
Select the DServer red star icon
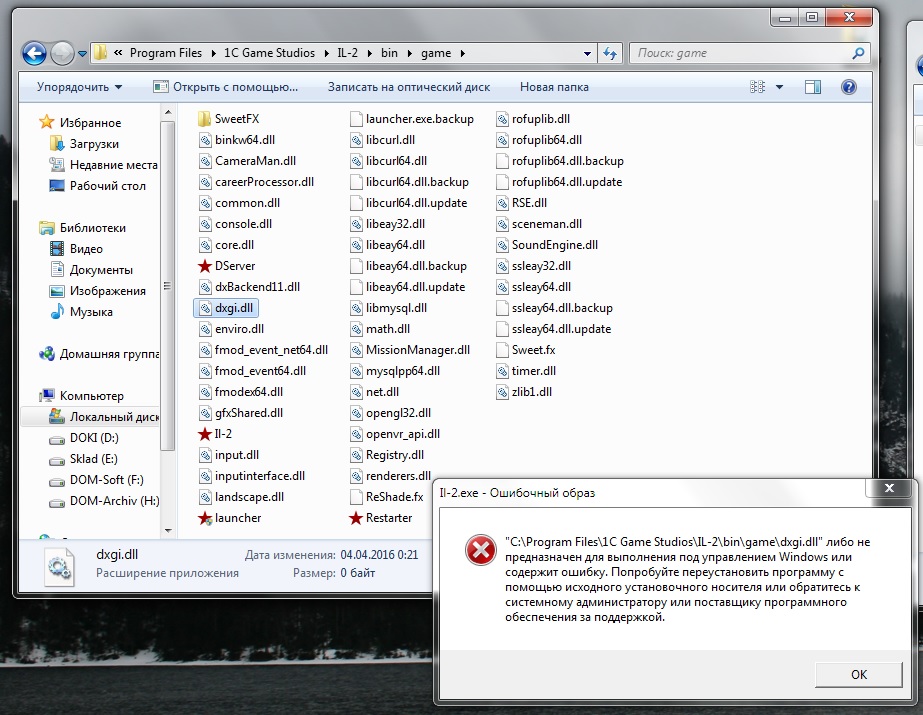pos(204,266)
